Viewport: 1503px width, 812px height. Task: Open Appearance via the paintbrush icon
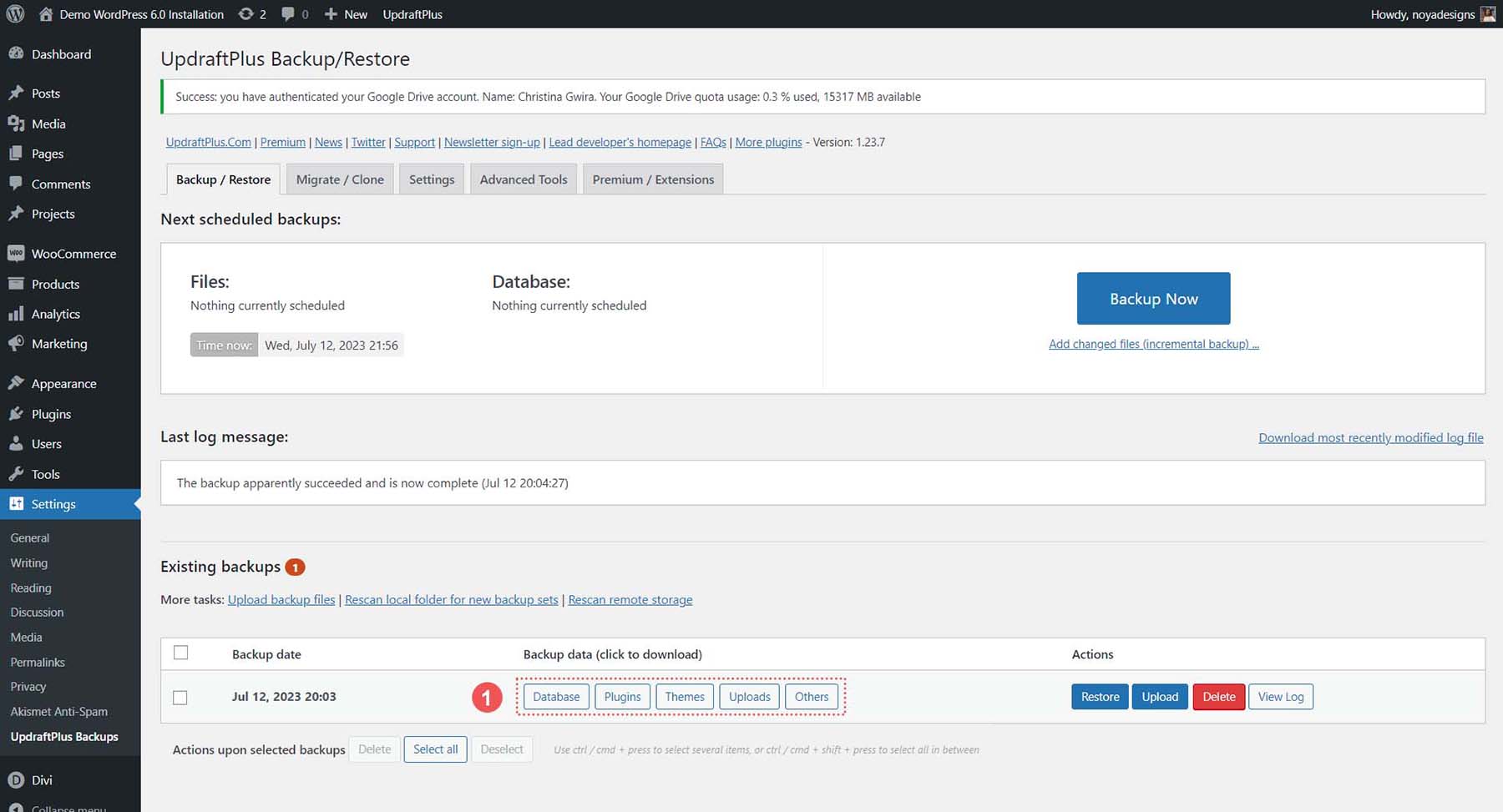click(x=17, y=383)
